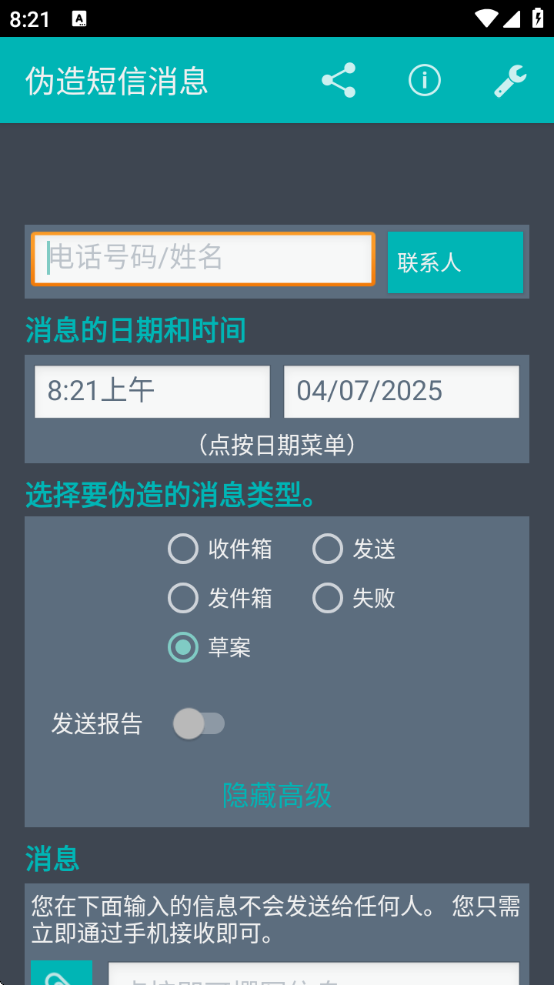Open the time picker showing 8:21上午
554x985 pixels.
click(152, 391)
